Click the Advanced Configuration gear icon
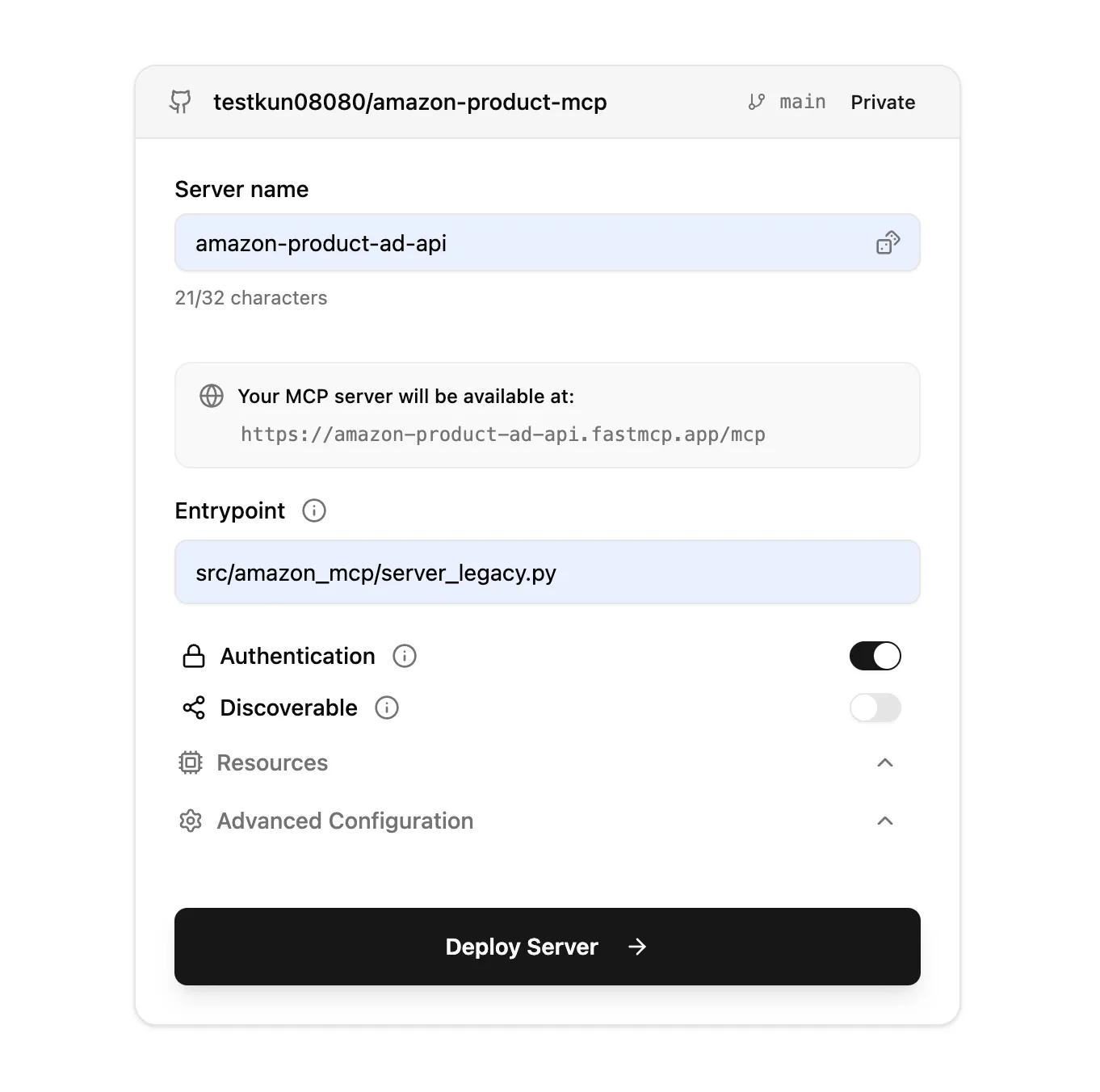Viewport: 1100px width, 1092px height. (191, 821)
